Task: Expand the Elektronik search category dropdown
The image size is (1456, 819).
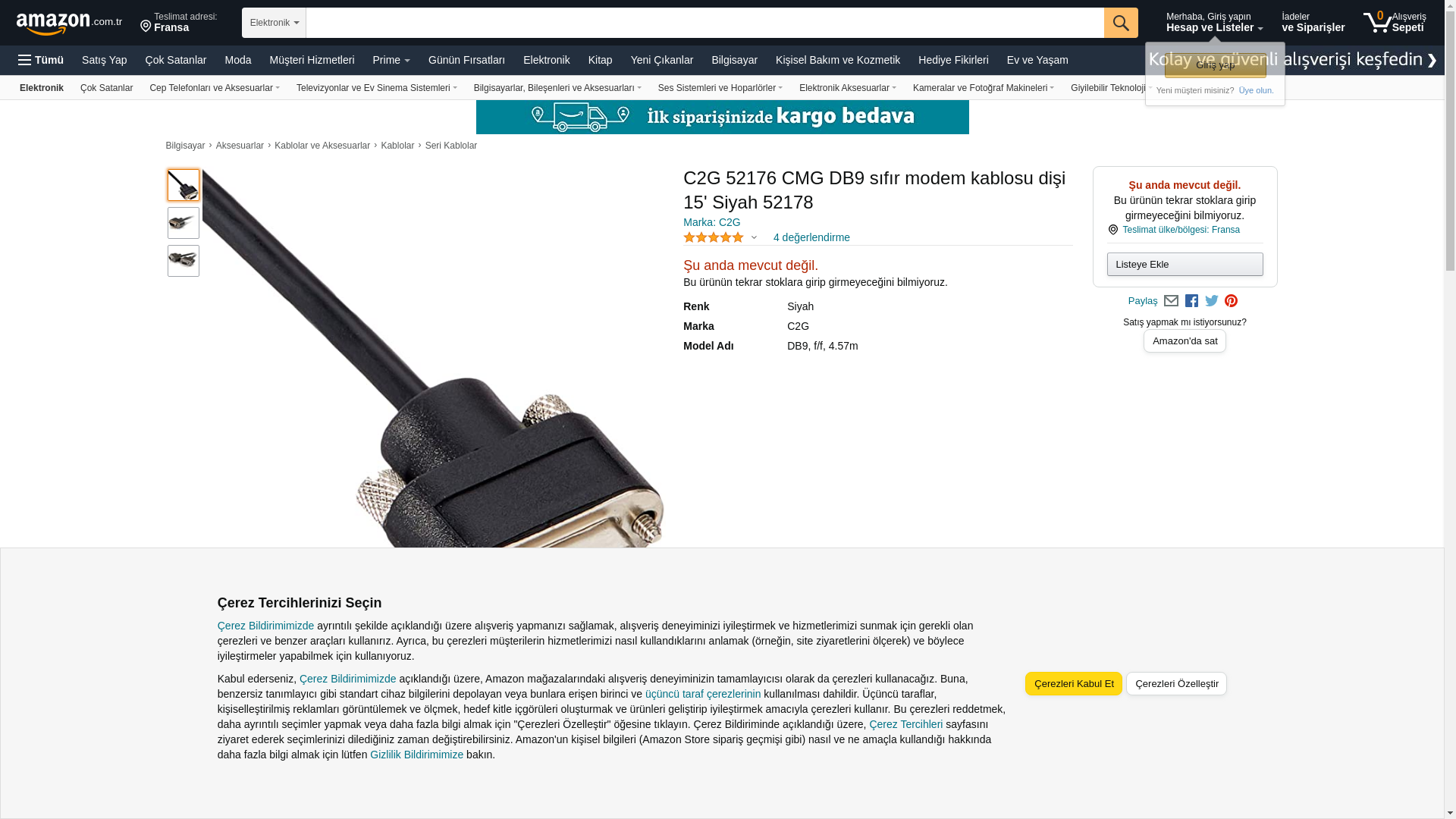Action: coord(274,23)
